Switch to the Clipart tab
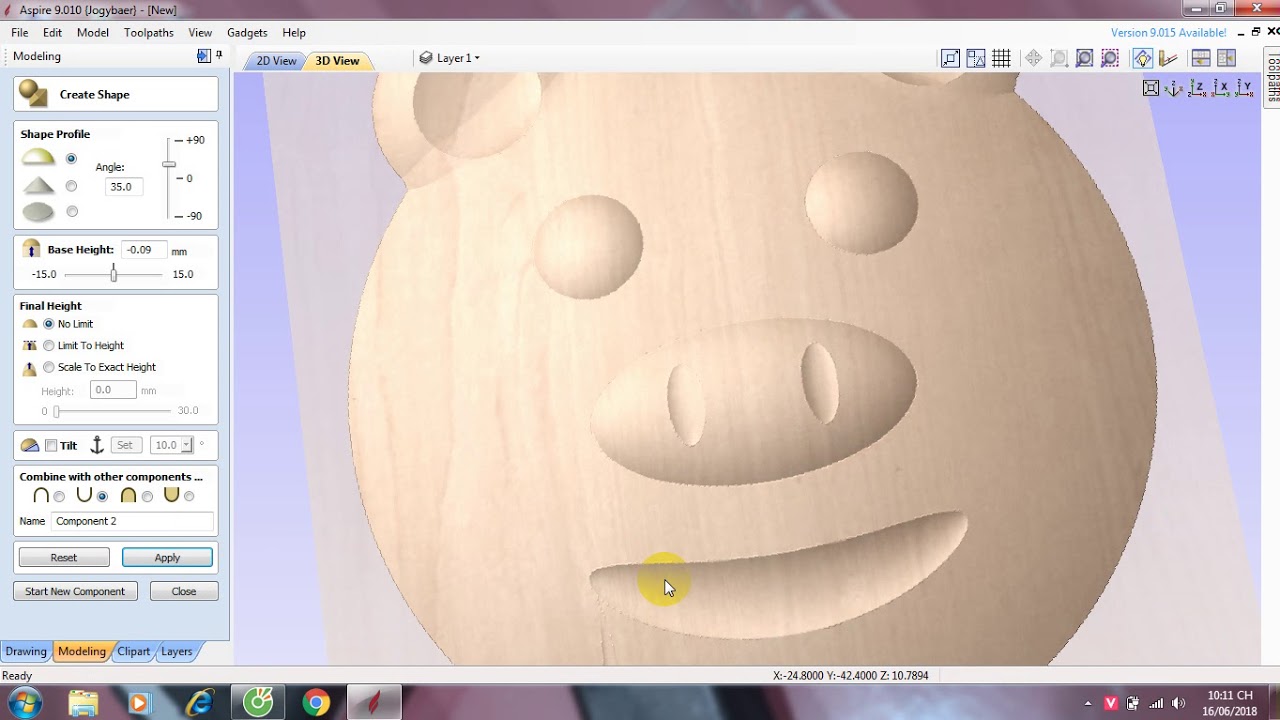 [134, 651]
